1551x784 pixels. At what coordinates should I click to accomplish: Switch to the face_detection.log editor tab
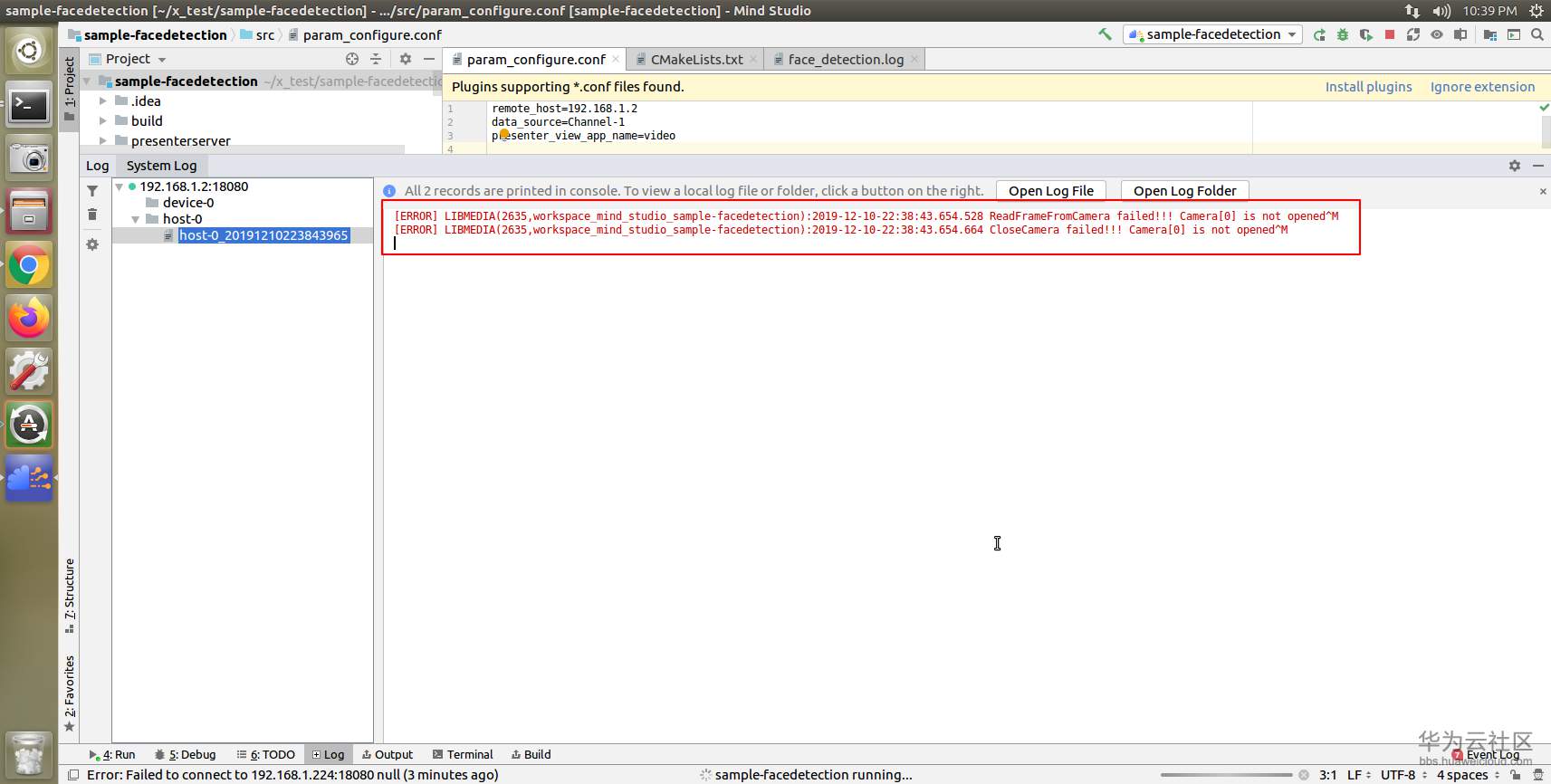(845, 60)
